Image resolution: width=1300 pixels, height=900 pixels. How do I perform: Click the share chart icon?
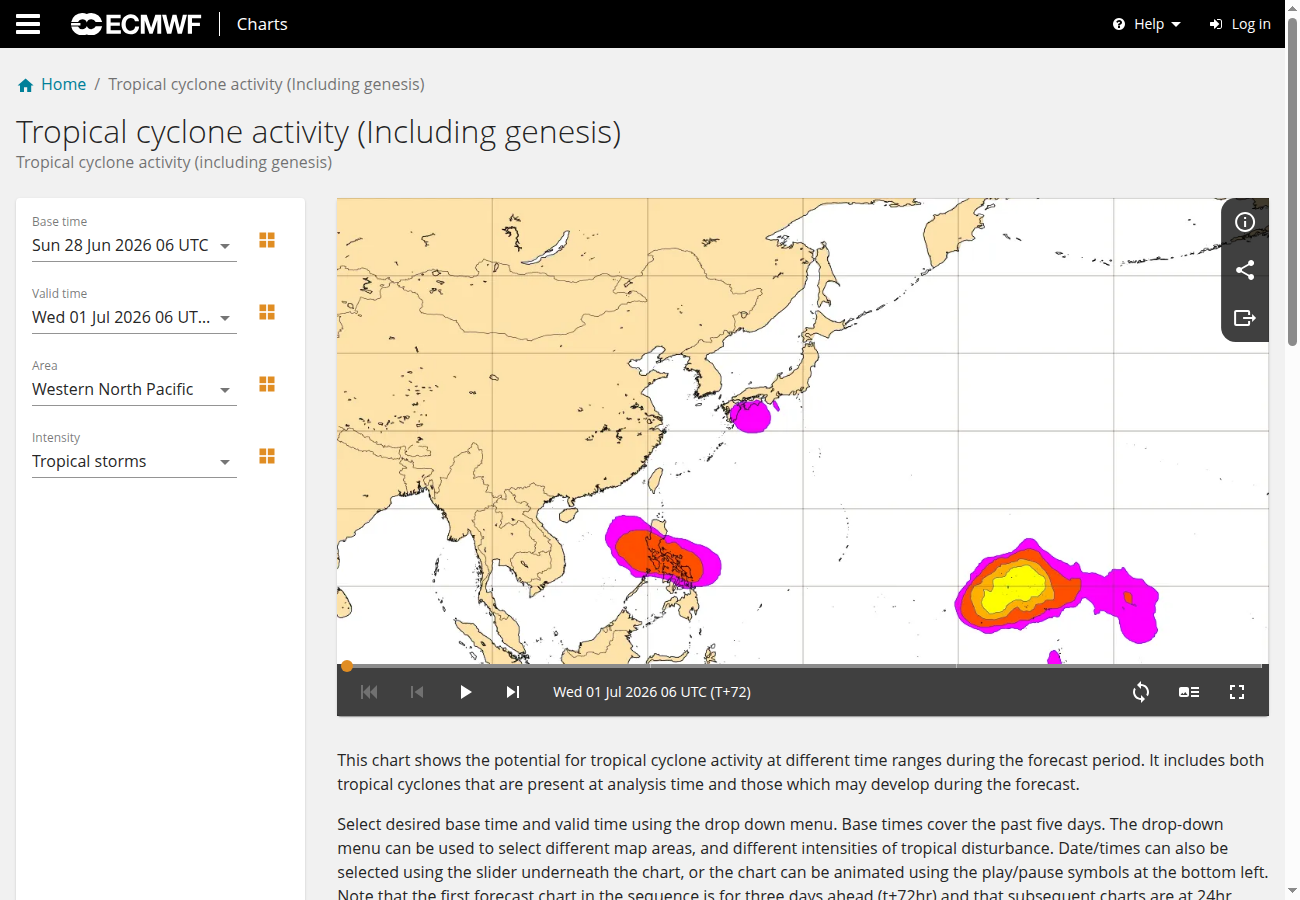1245,270
